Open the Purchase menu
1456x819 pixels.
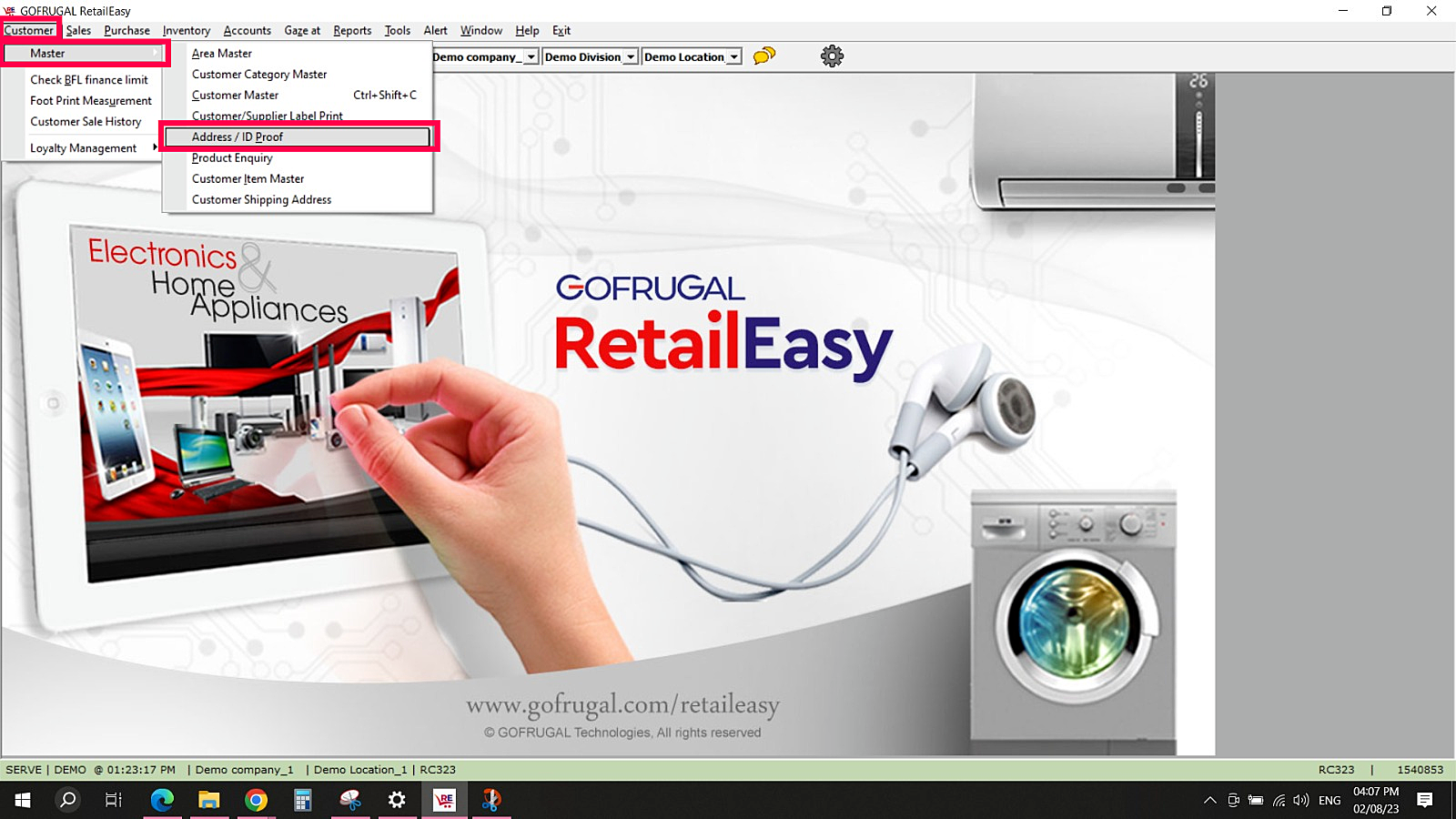click(x=127, y=30)
